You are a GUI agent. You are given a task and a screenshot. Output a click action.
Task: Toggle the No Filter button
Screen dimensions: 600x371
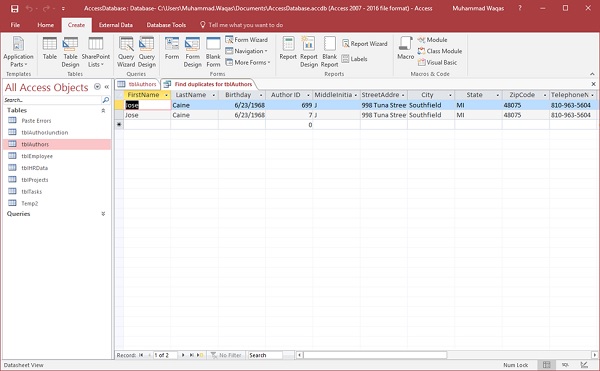click(x=226, y=355)
